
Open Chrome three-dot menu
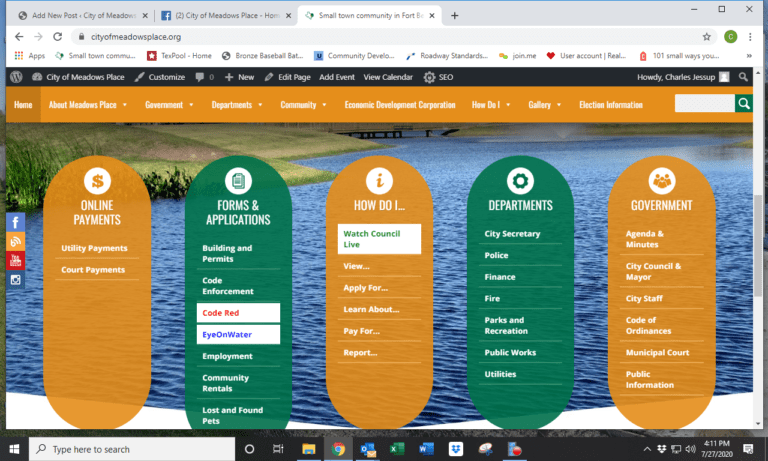click(x=750, y=37)
